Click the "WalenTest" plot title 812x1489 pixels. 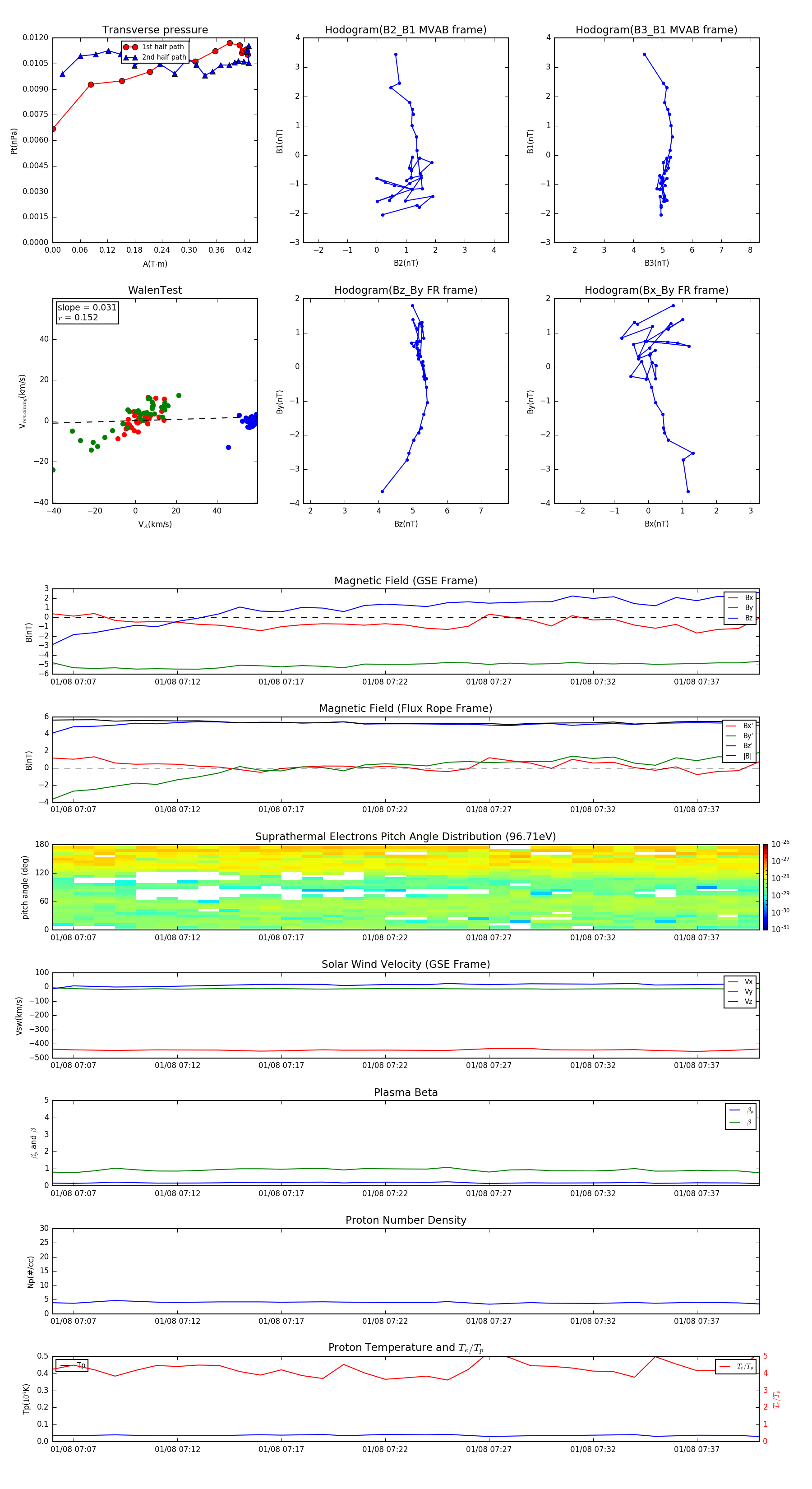[155, 290]
